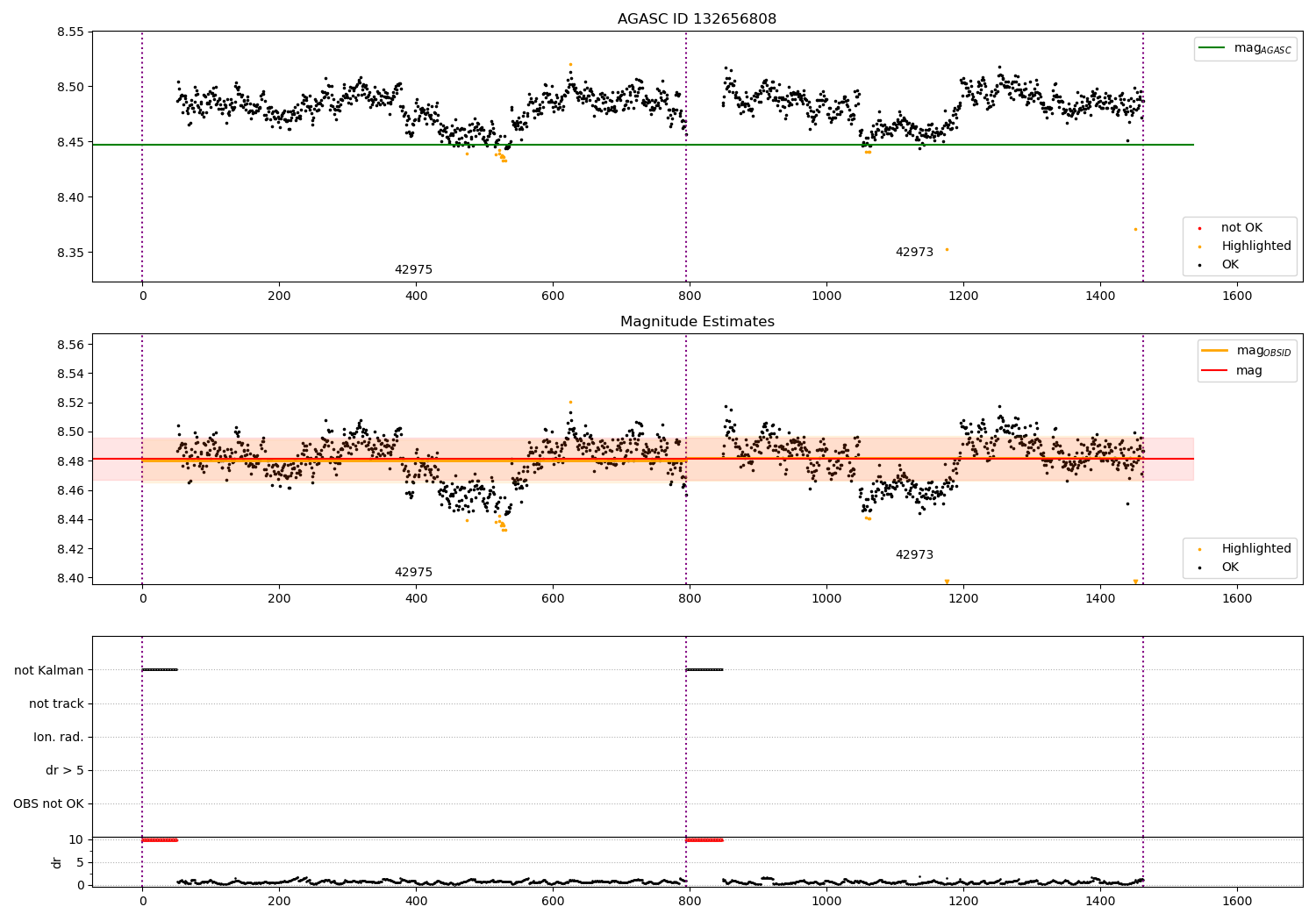
Task: Click the red dr segment starting at 0
Action: [x=160, y=840]
